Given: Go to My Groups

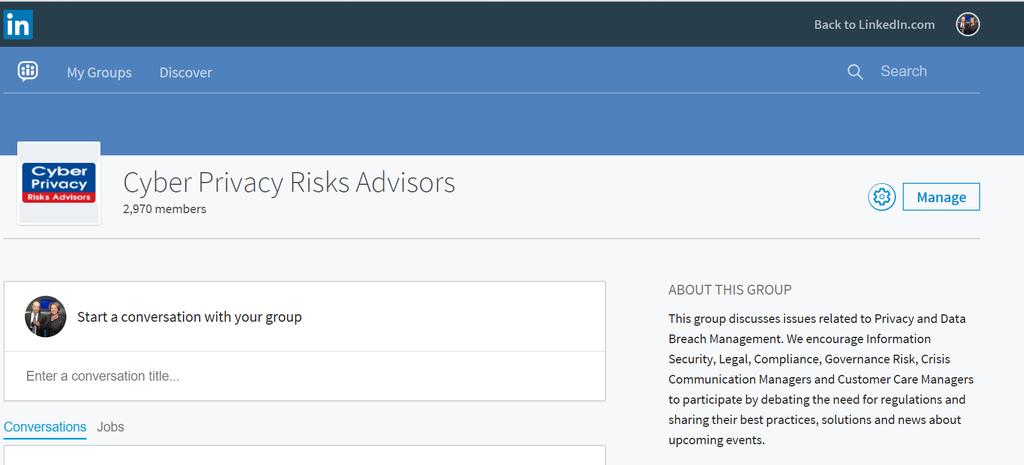Looking at the screenshot, I should [x=99, y=72].
